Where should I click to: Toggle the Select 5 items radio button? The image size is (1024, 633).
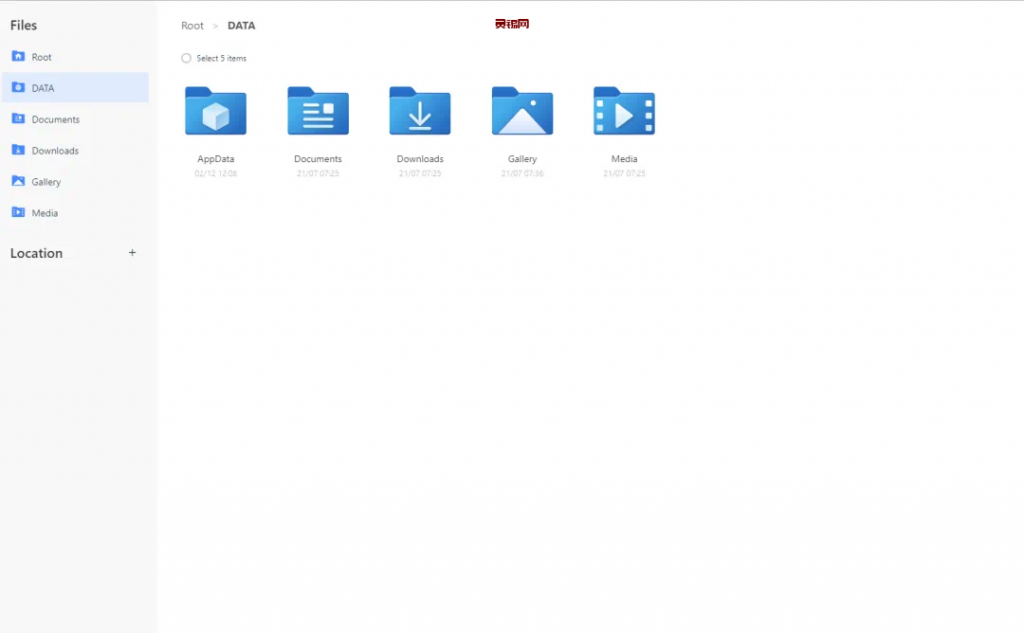(186, 58)
